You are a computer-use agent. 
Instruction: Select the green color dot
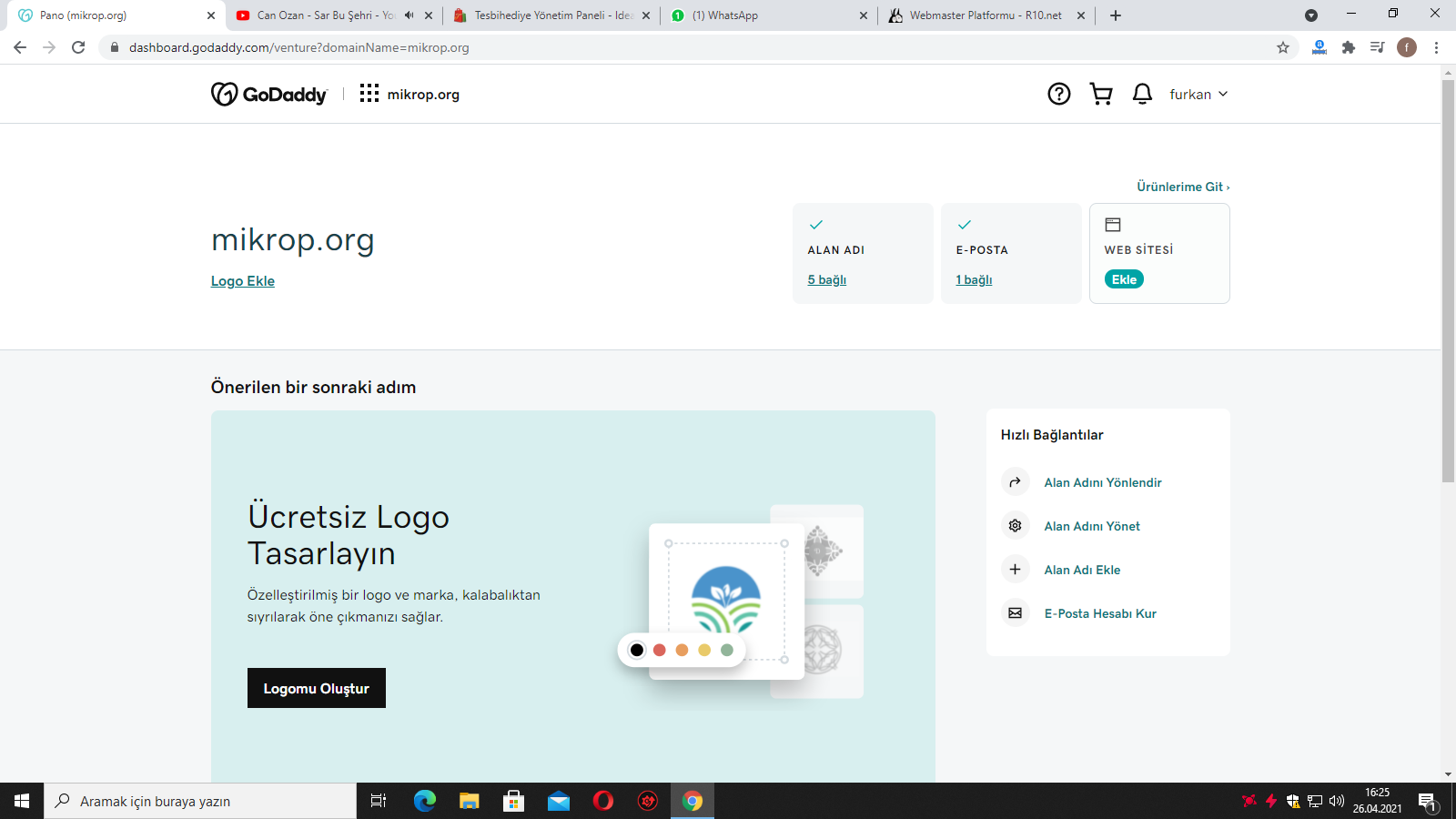[x=727, y=650]
